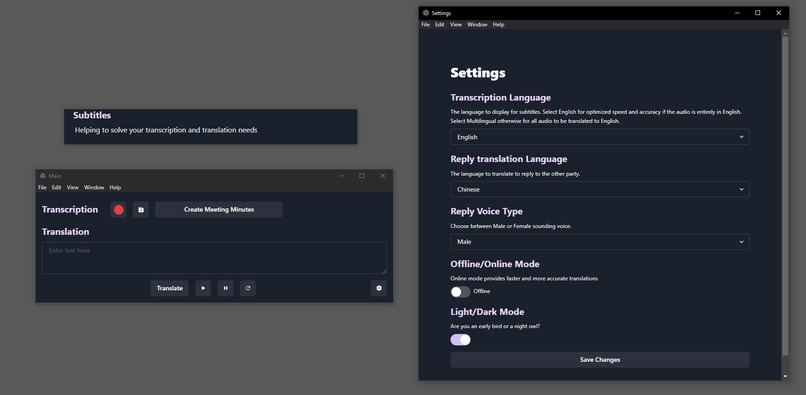Click the Translate button
The height and width of the screenshot is (395, 806).
coord(170,289)
